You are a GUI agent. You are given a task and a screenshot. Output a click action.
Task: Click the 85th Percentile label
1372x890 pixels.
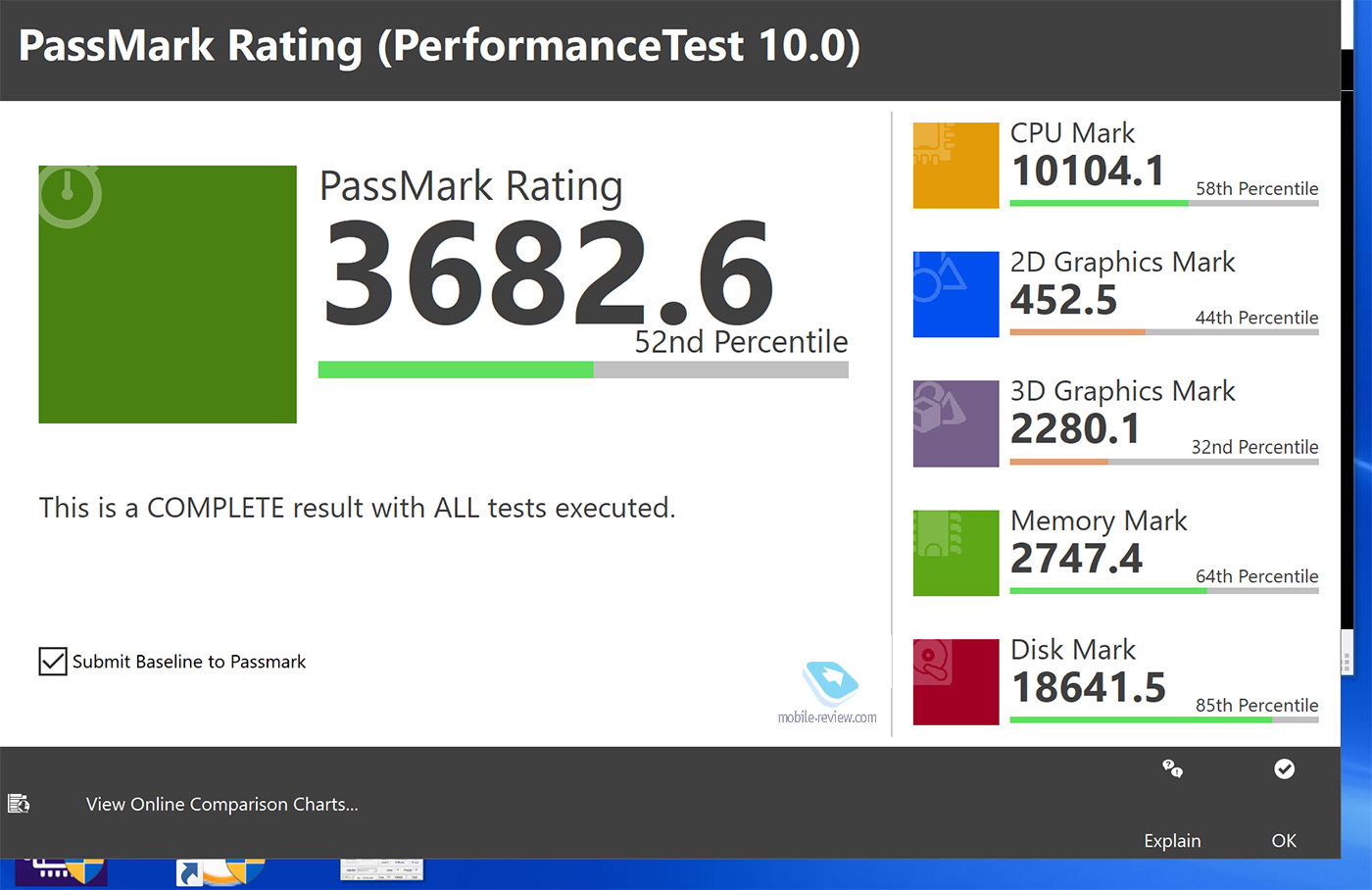[x=1257, y=706]
